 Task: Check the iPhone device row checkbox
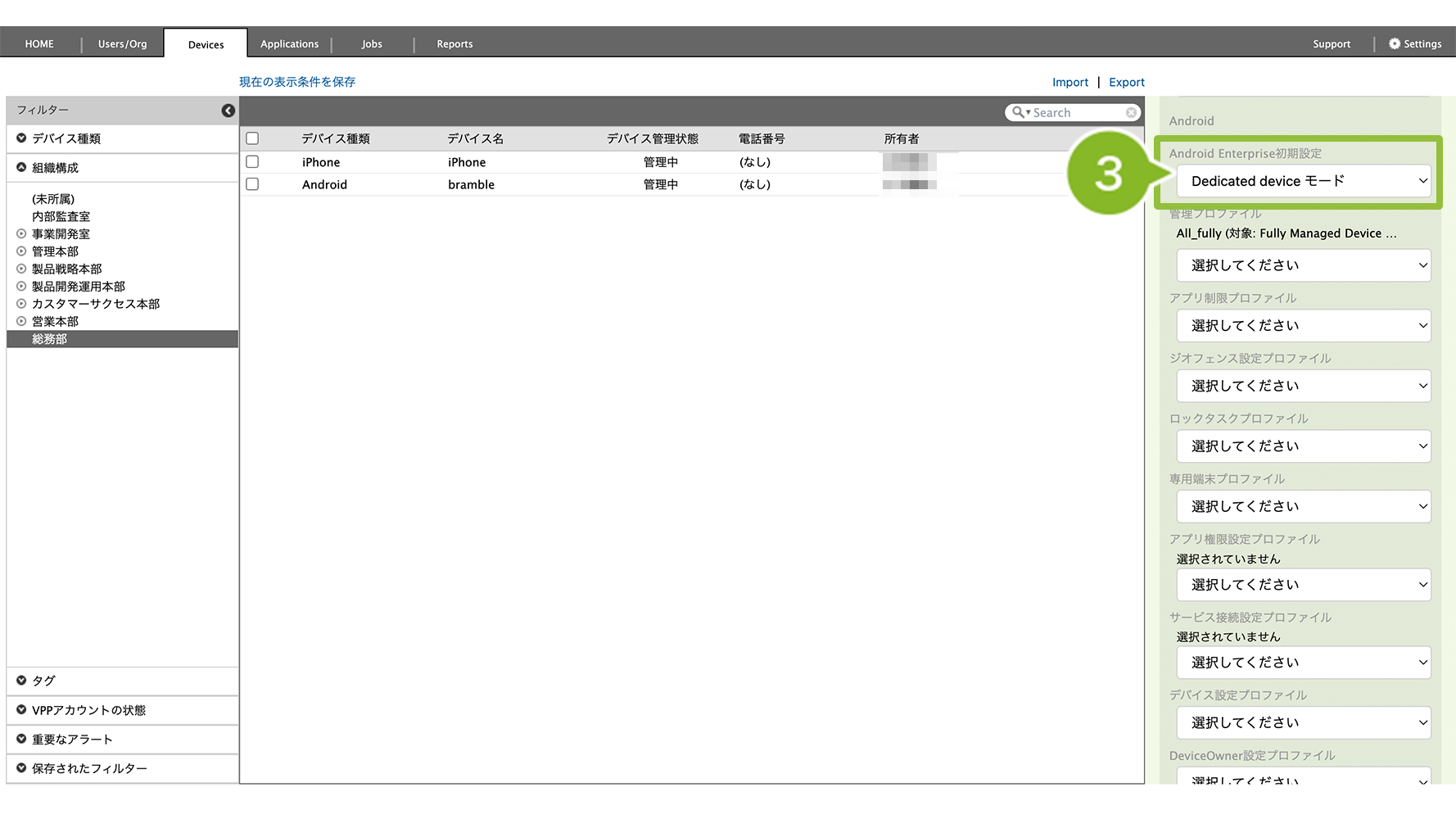click(252, 162)
